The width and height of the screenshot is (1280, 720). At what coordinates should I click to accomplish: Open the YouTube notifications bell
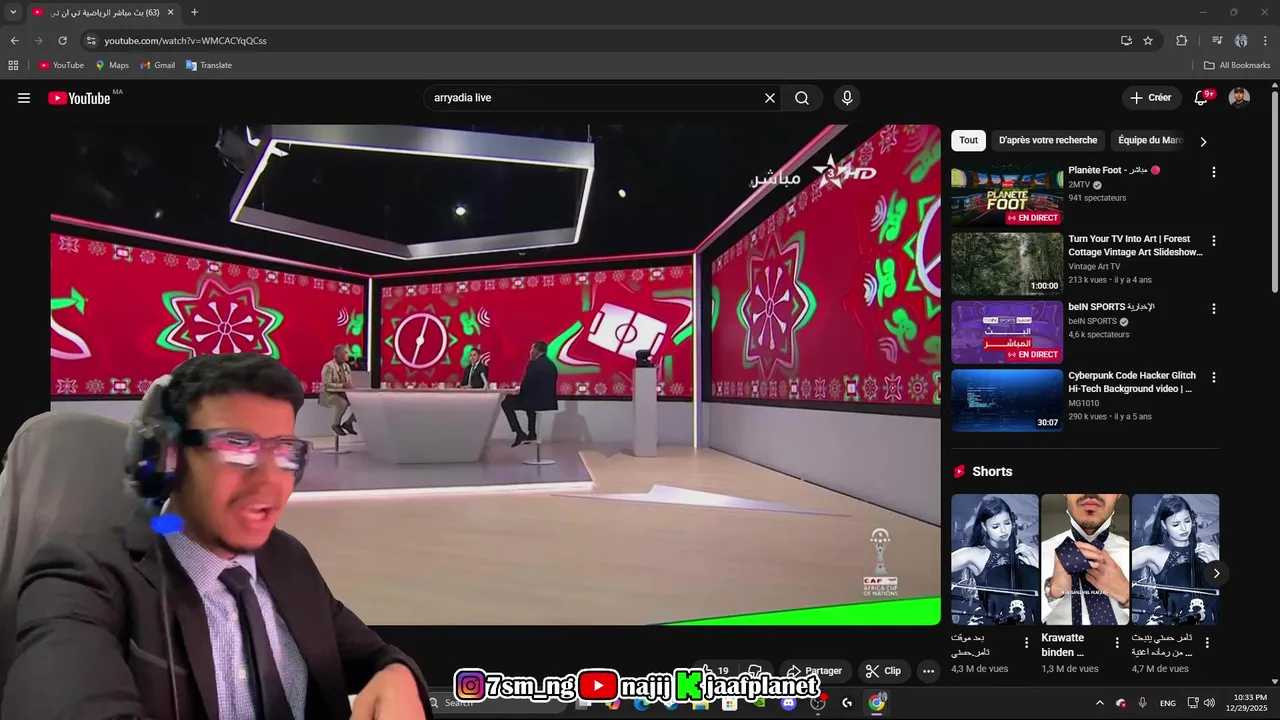(x=1201, y=98)
